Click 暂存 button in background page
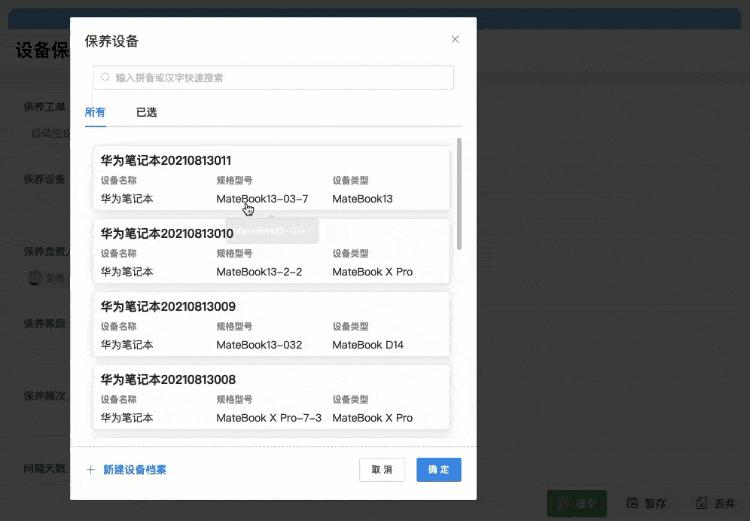750x521 pixels. [647, 503]
